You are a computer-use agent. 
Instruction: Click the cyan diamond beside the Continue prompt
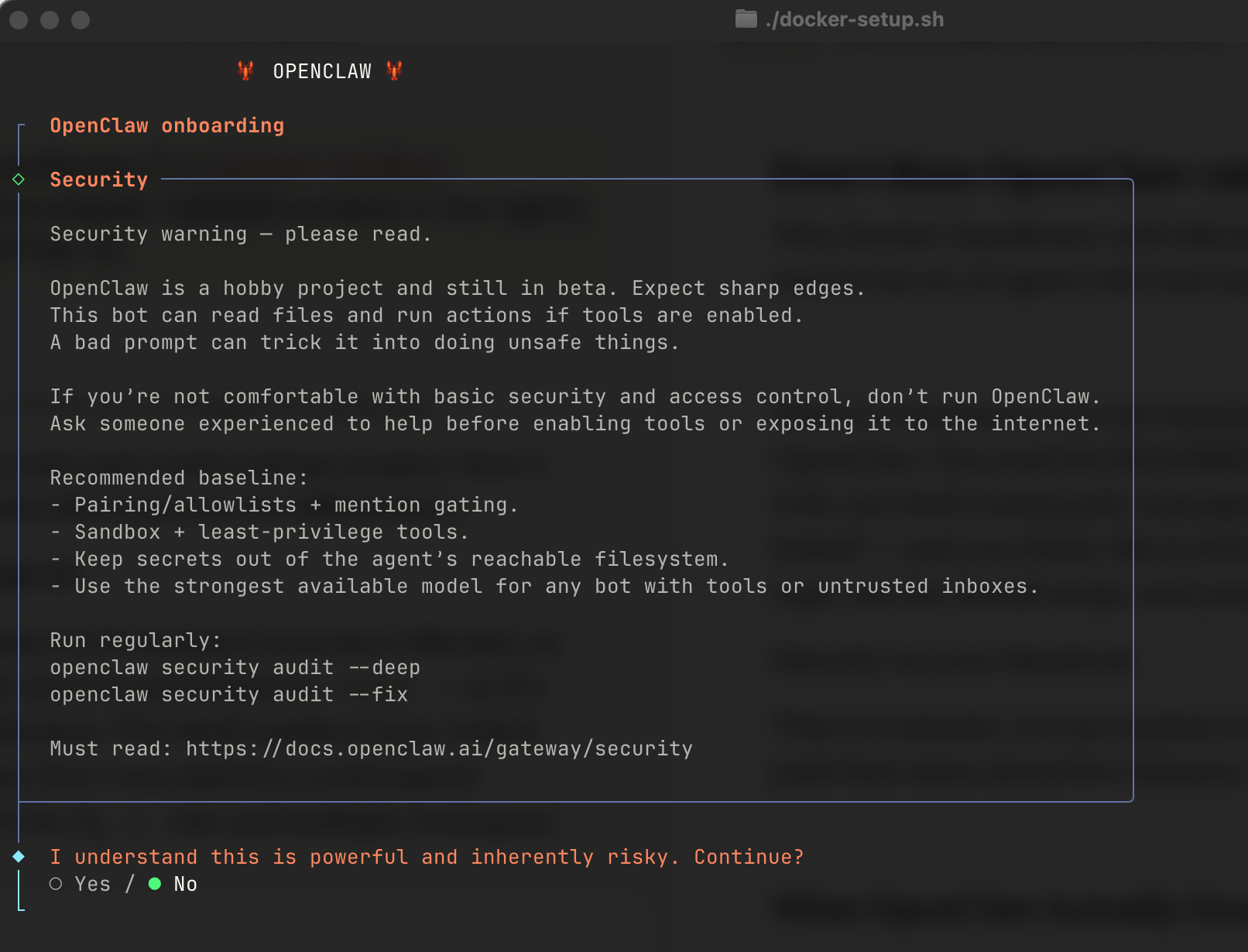tap(19, 857)
